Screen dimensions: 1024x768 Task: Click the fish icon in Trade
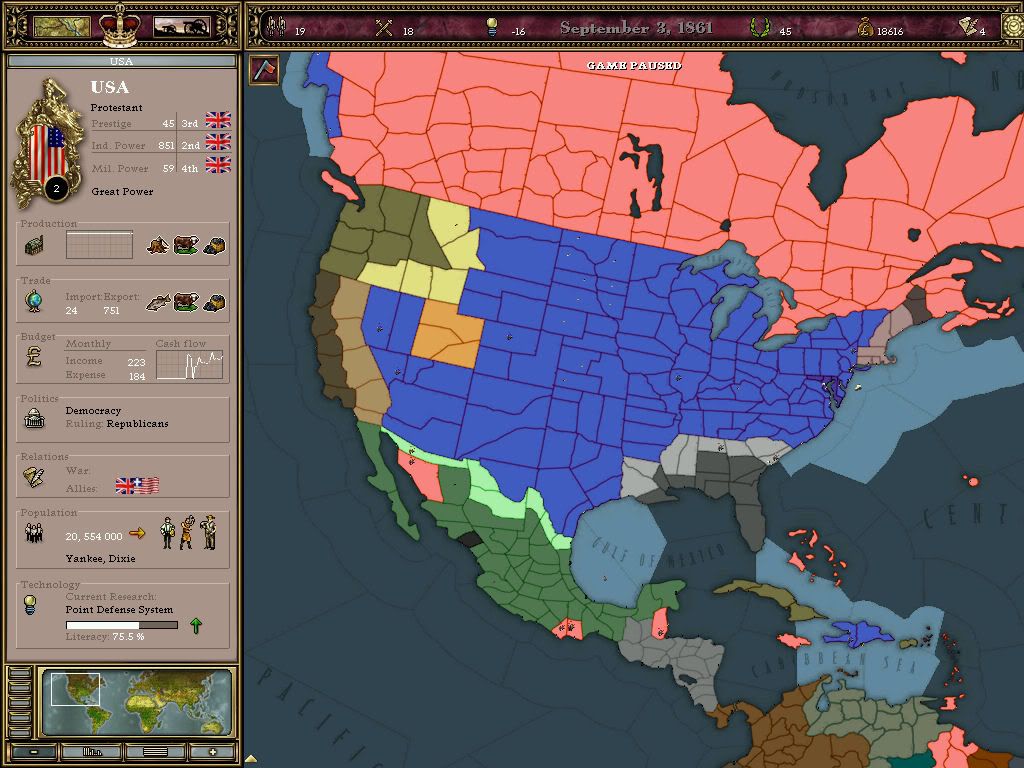(157, 302)
